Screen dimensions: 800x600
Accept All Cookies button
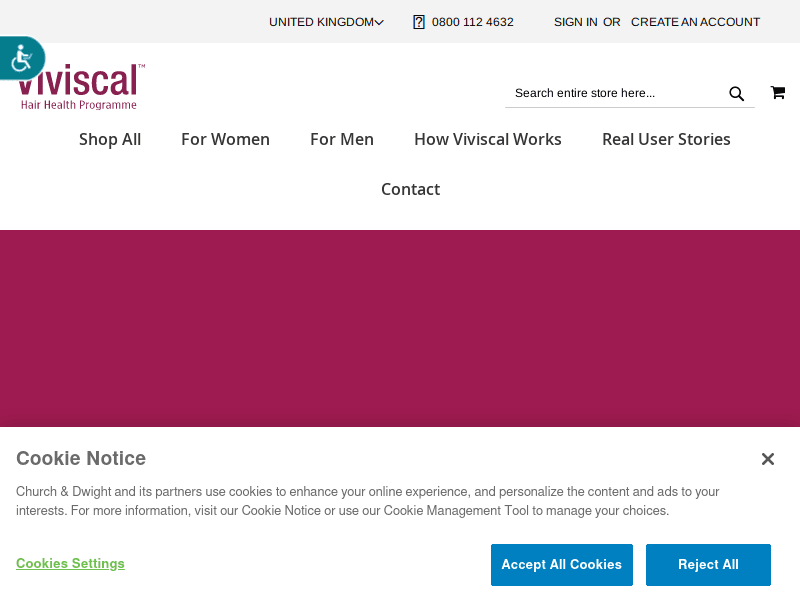pyautogui.click(x=562, y=565)
